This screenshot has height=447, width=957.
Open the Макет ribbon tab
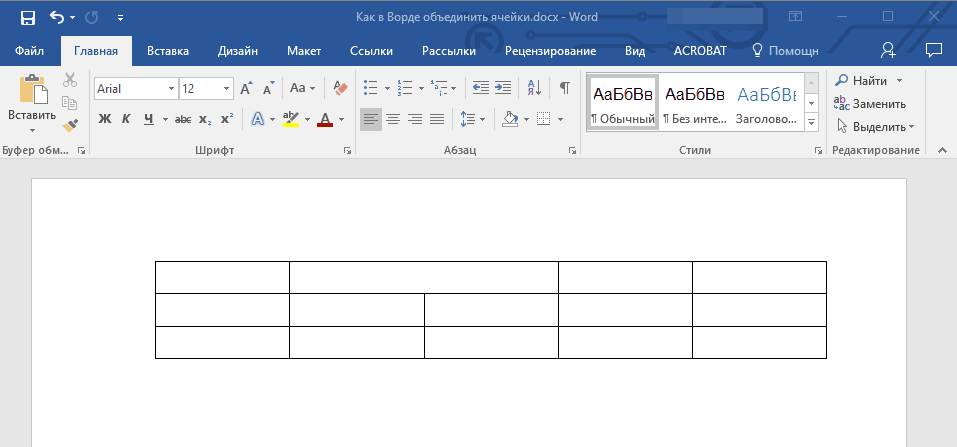tap(304, 51)
